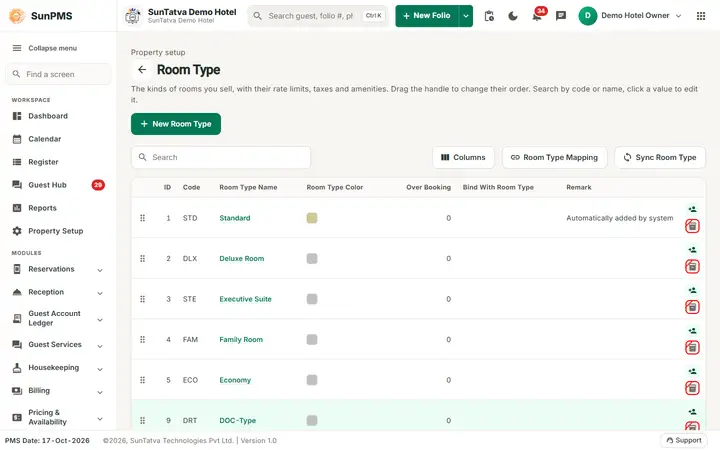Click the add-person icon in Family Room row
Viewport: 720px width, 450px height.
coord(692,331)
